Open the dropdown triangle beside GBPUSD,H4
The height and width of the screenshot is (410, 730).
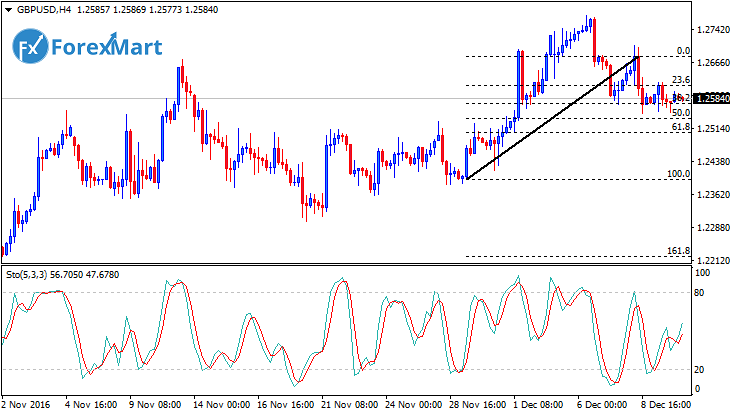point(8,8)
